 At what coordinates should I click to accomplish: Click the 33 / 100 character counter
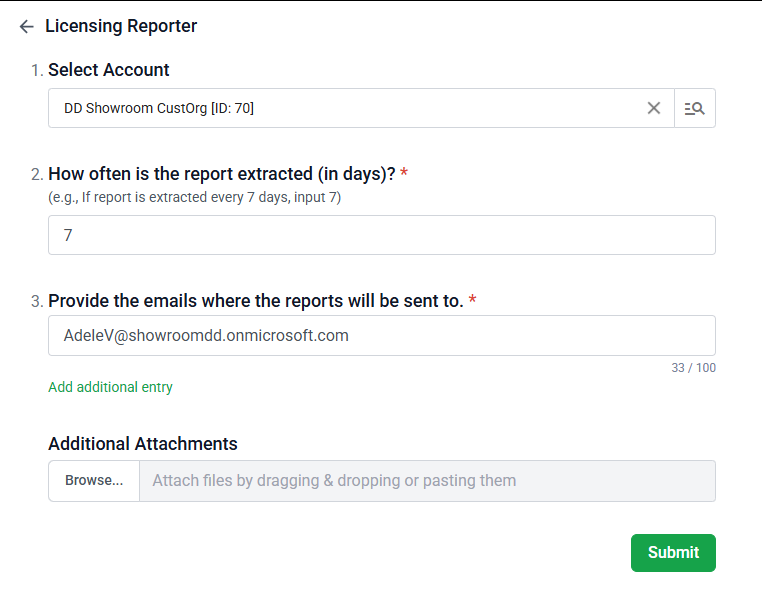point(693,368)
